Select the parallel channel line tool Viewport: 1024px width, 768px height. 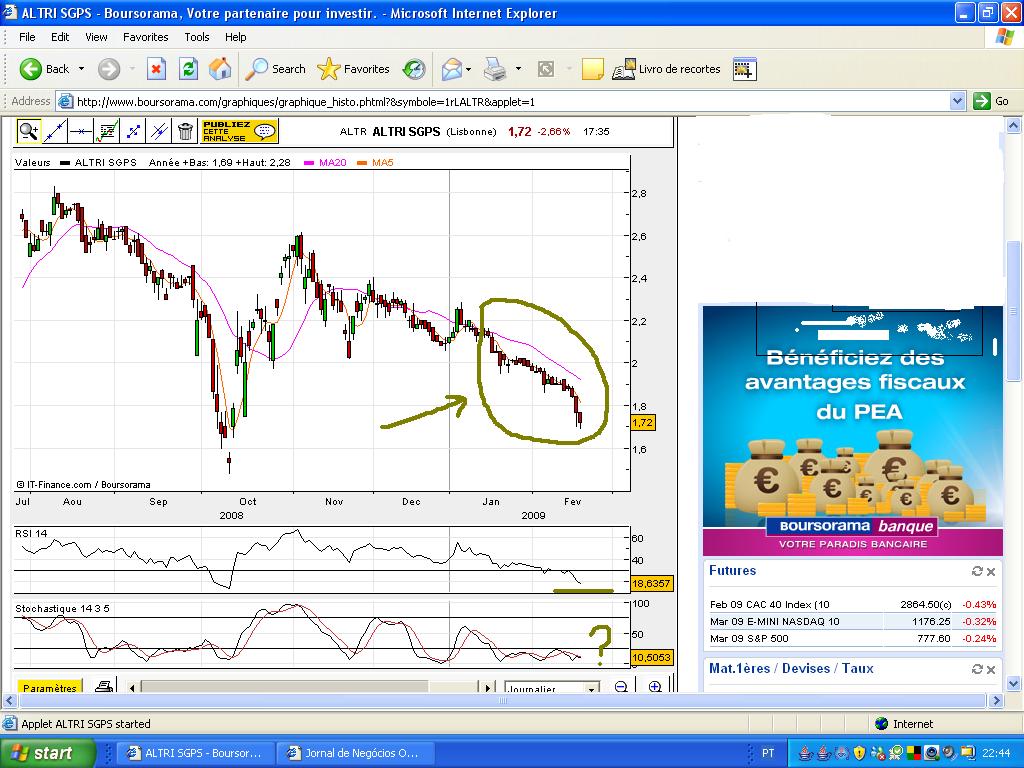point(159,131)
